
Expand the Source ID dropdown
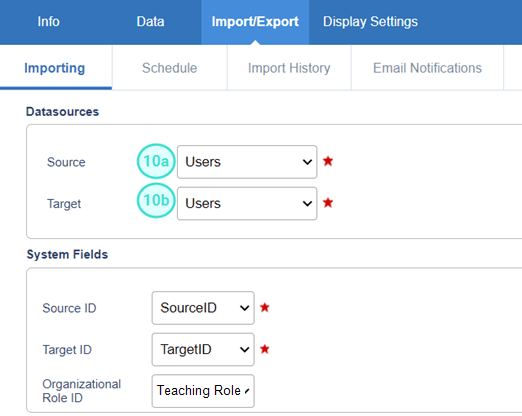(203, 308)
